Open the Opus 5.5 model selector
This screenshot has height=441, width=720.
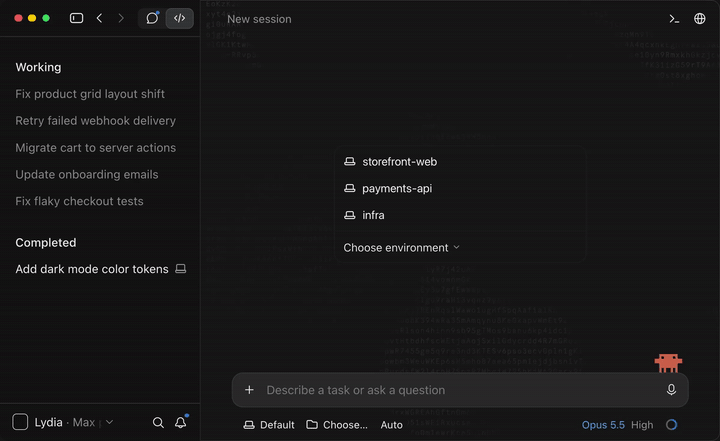[603, 425]
